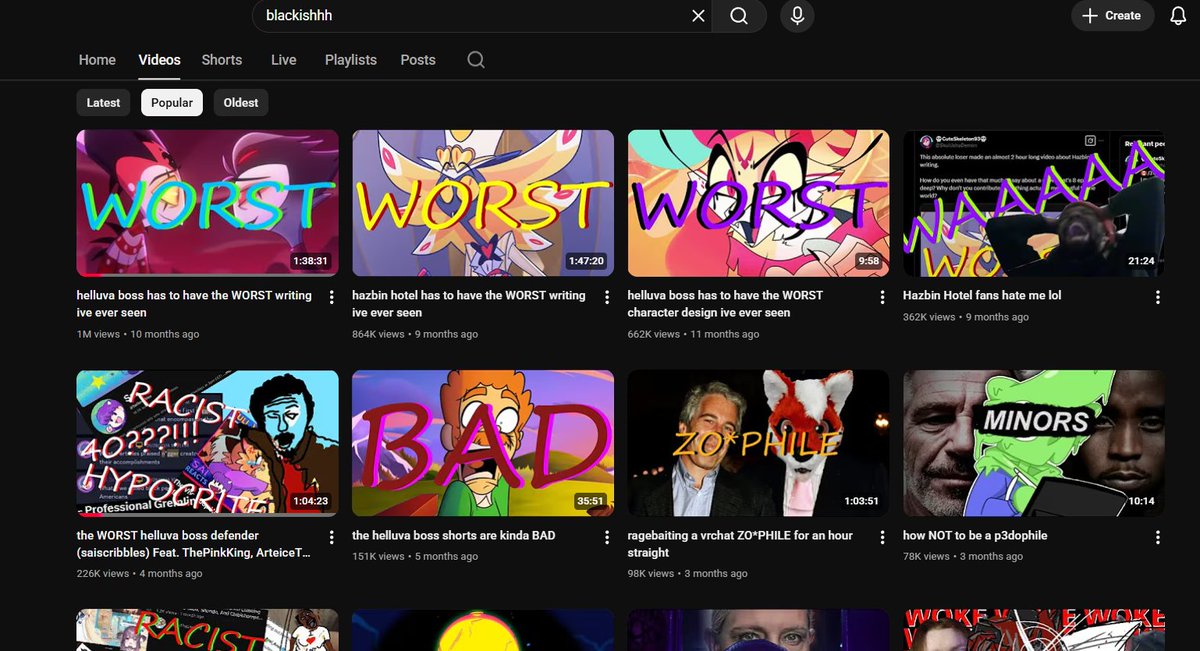Click the Create button
Screen dimensions: 1200x651
[x=1113, y=16]
